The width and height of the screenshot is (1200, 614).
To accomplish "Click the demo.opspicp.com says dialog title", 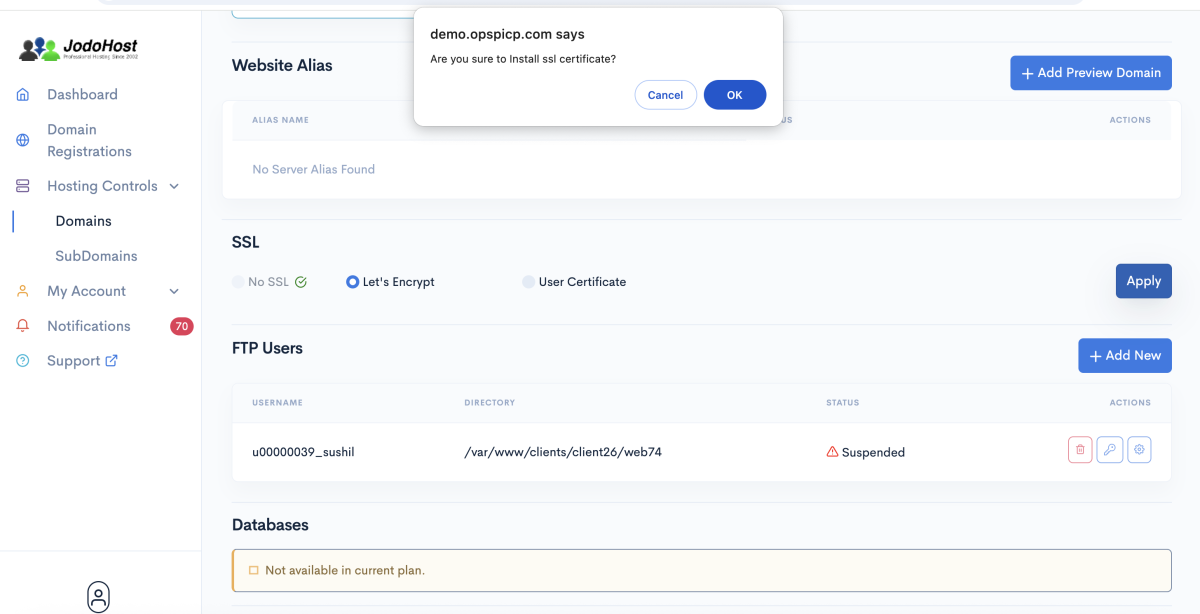I will click(507, 34).
